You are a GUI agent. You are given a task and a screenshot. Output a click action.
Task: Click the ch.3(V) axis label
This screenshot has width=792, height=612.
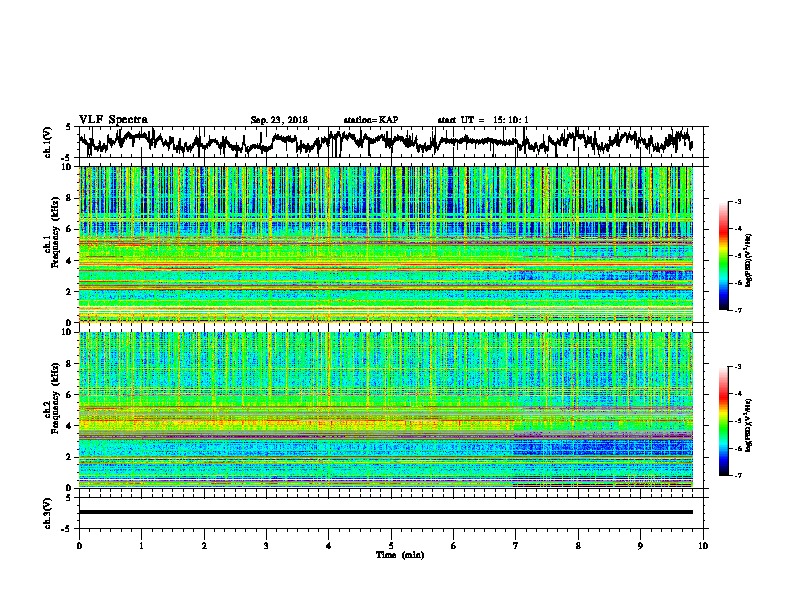[48, 514]
